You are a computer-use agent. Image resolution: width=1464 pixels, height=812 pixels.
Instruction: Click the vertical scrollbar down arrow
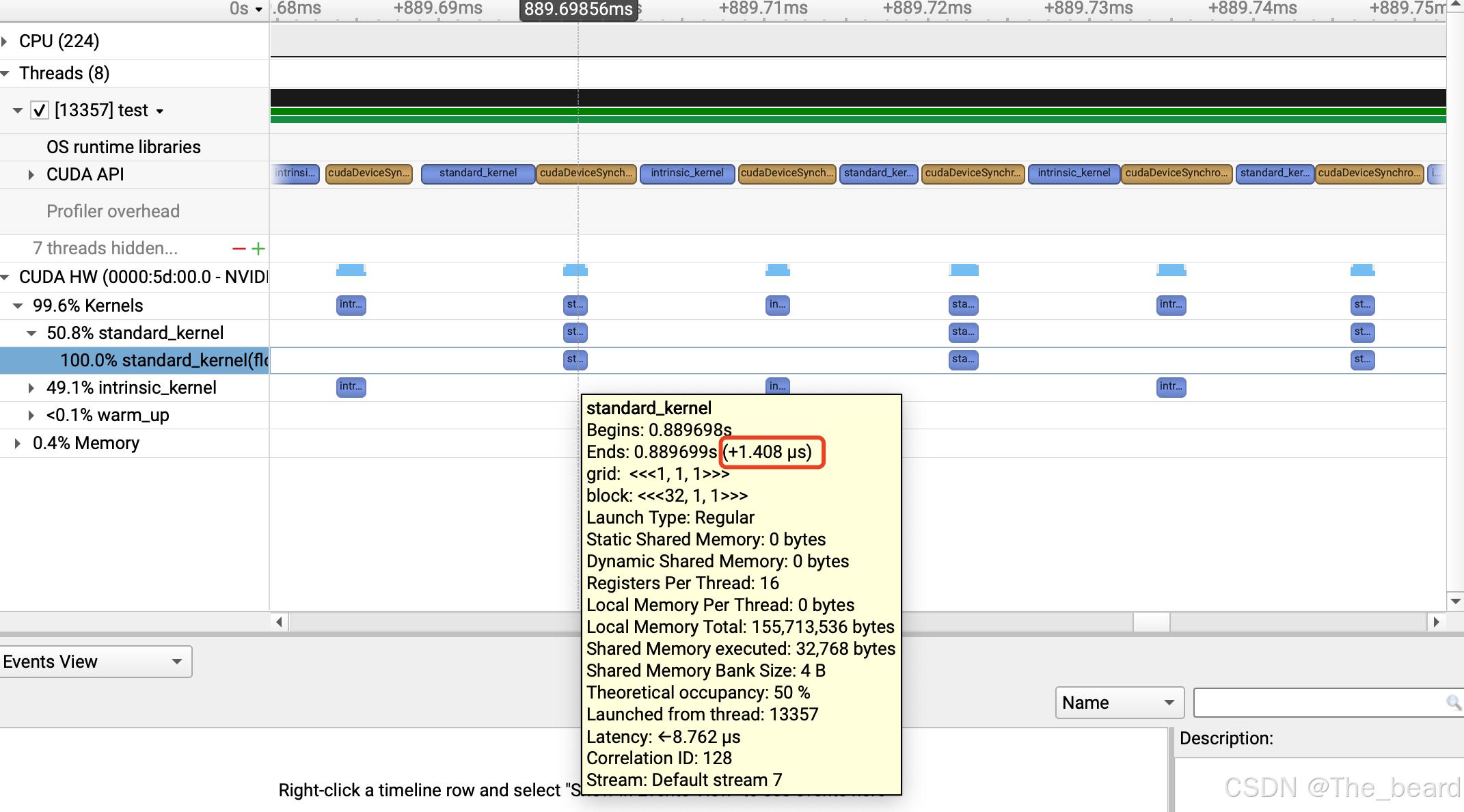click(x=1455, y=601)
